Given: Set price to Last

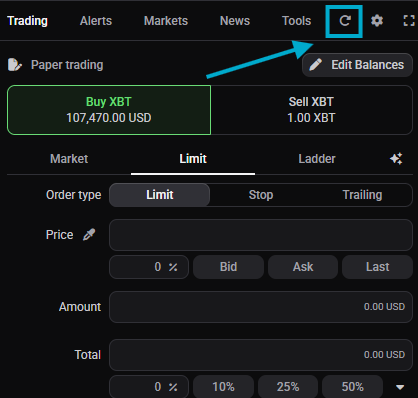Looking at the screenshot, I should pos(377,267).
